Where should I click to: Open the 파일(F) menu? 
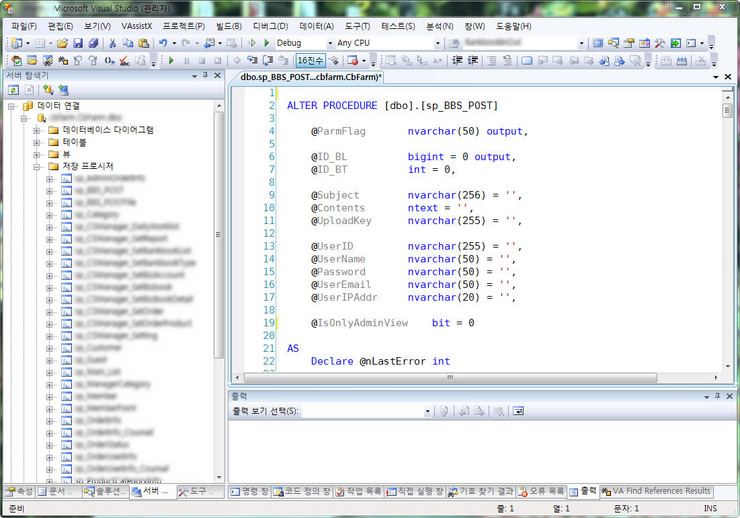point(24,26)
